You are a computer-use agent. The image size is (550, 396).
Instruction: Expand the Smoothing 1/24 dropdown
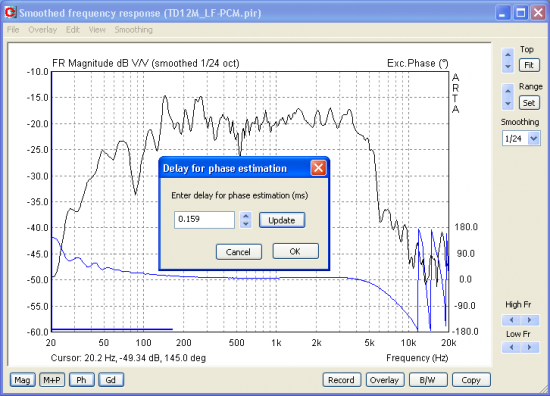point(534,138)
